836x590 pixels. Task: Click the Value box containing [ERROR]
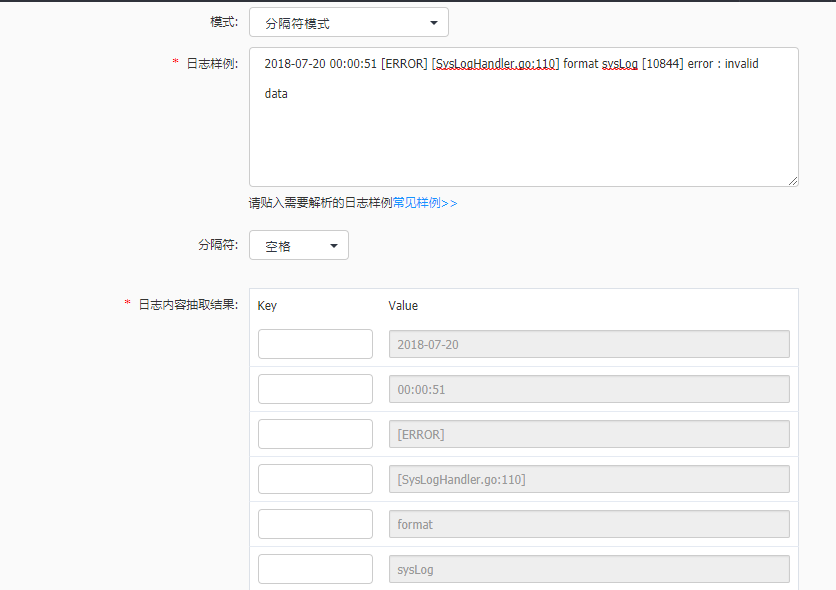click(x=589, y=434)
